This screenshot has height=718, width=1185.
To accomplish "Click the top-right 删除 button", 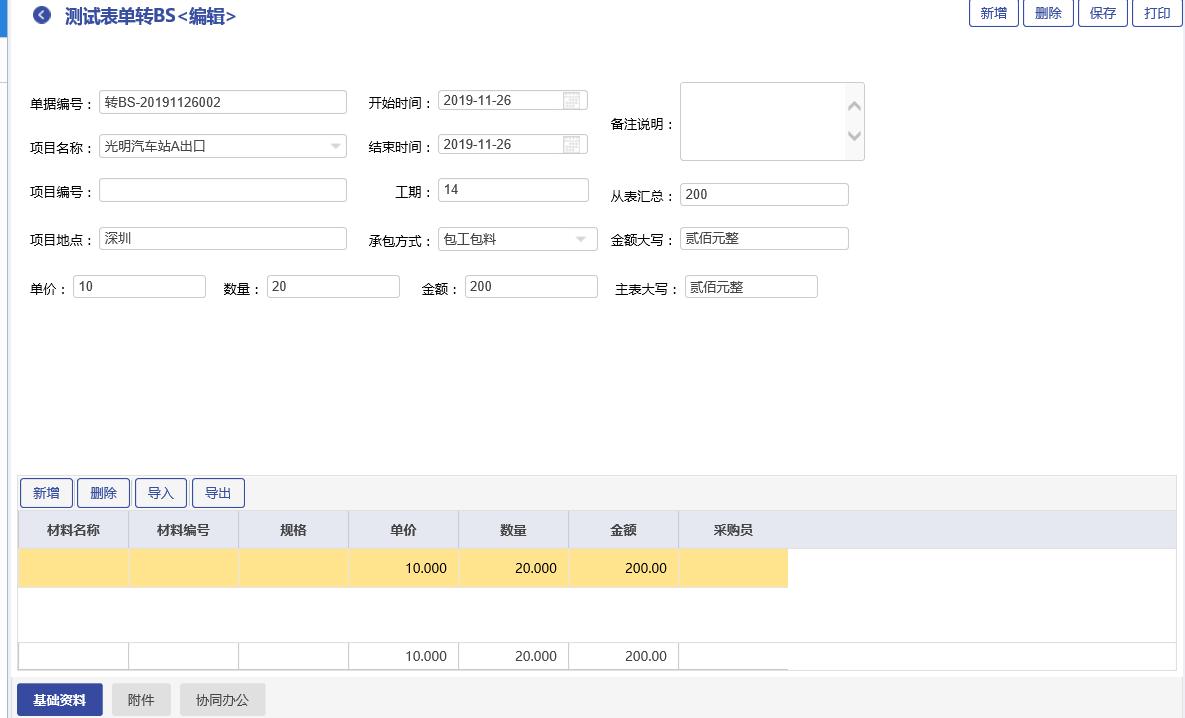I will point(1048,13).
